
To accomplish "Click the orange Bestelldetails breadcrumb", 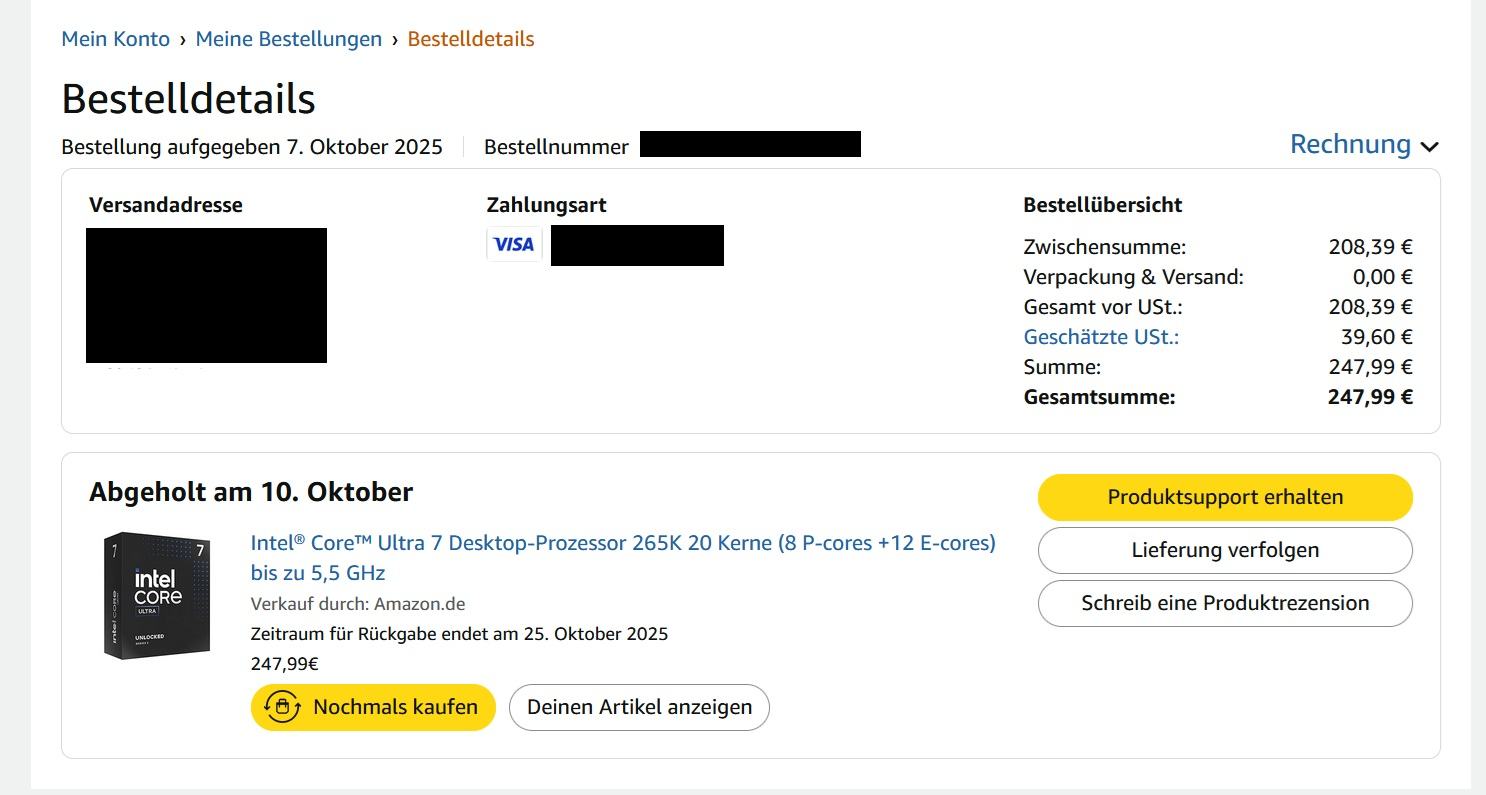I will click(471, 39).
